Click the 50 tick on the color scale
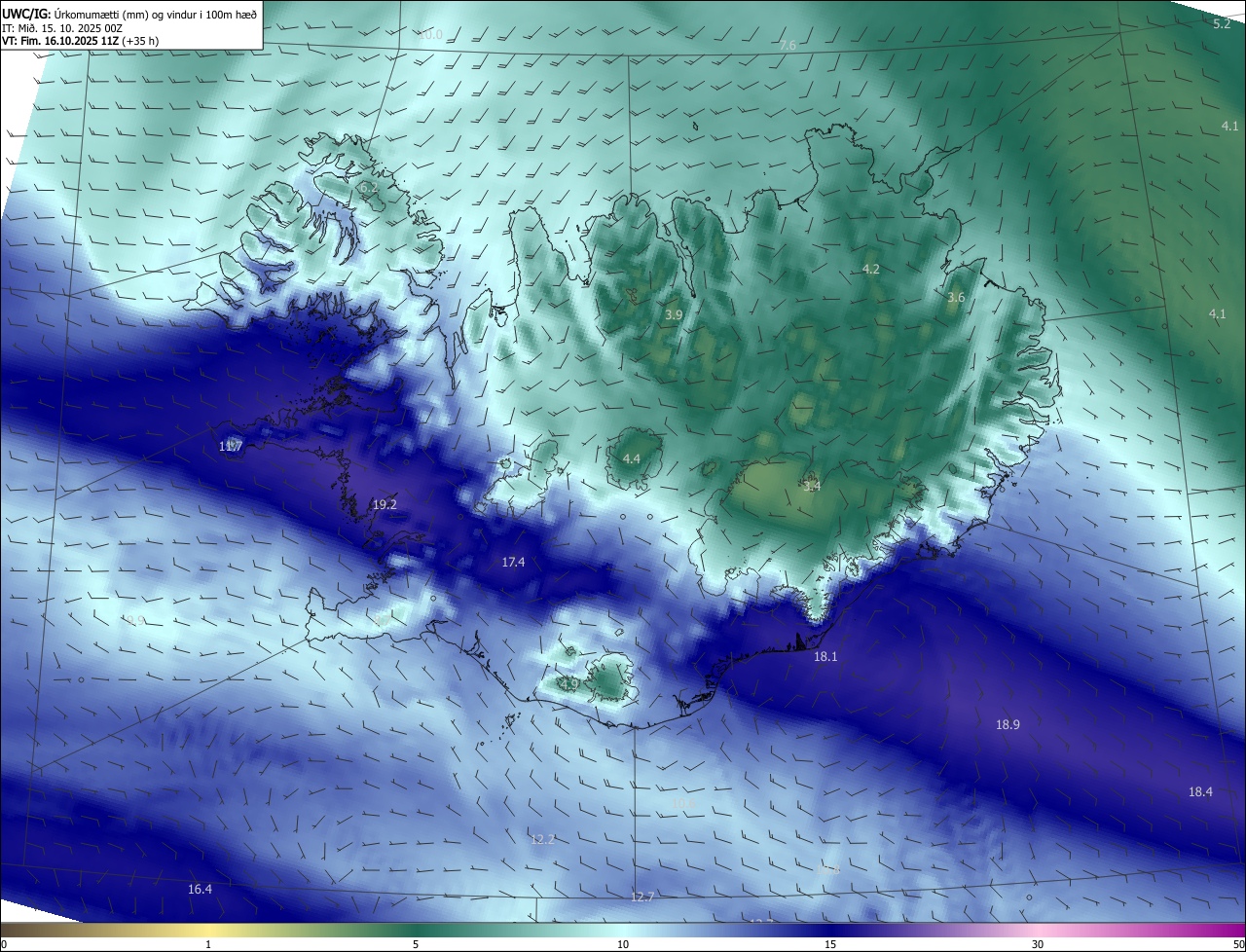The image size is (1246, 952). click(x=1238, y=944)
